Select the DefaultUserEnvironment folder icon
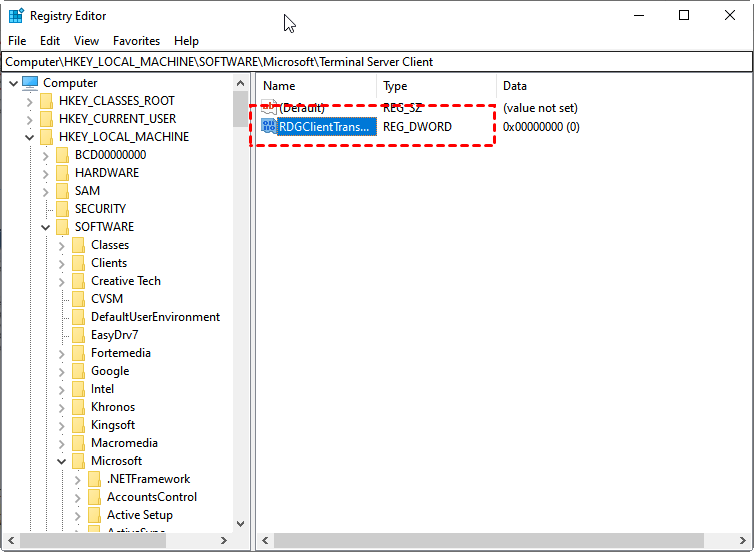Image resolution: width=754 pixels, height=552 pixels. click(x=78, y=317)
